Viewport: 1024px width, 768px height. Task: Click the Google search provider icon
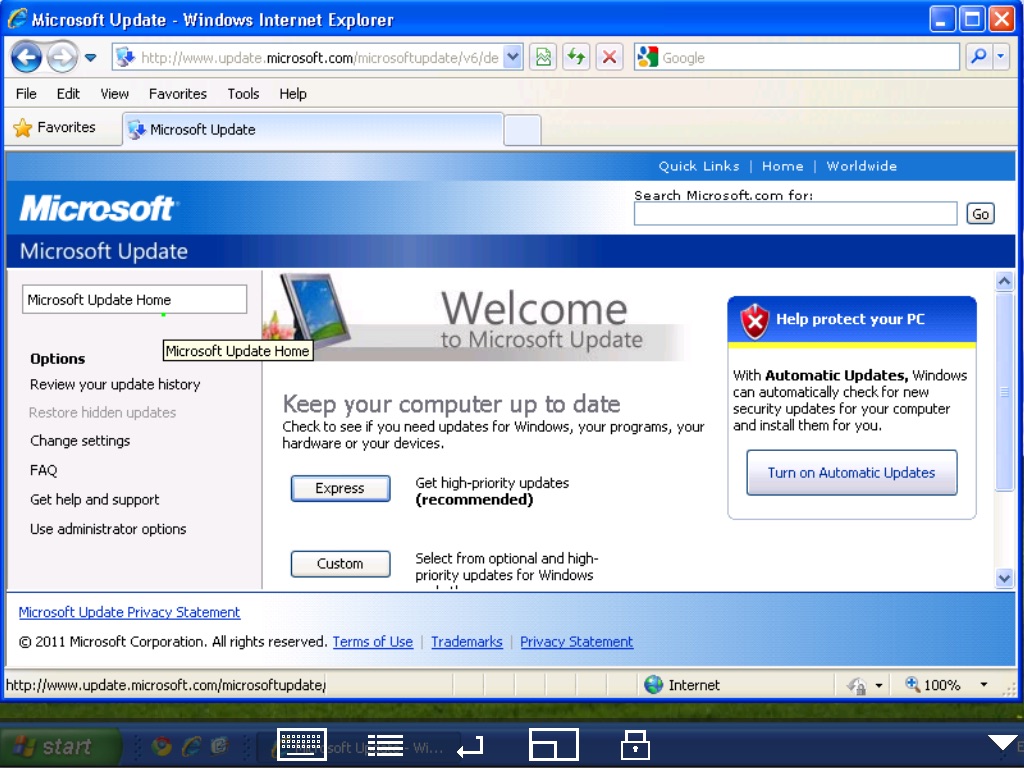(647, 57)
